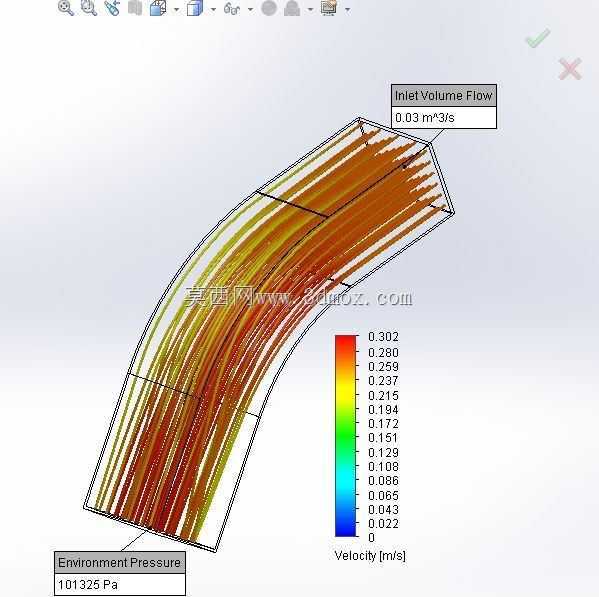Image resolution: width=599 pixels, height=597 pixels.
Task: Click the Zoom to Fit magnifier icon
Action: tap(66, 8)
